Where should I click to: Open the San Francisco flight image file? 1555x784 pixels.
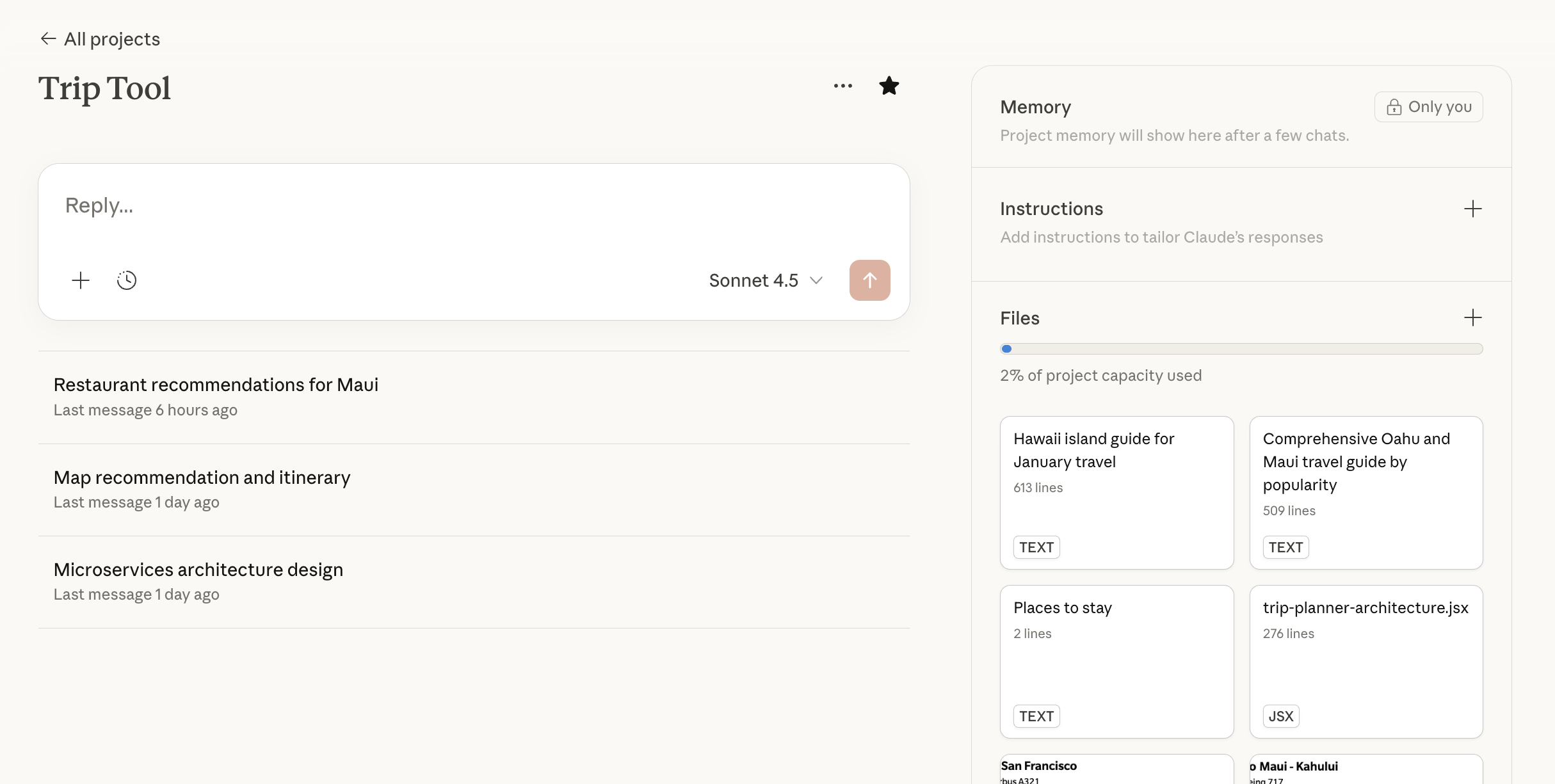pos(1116,771)
